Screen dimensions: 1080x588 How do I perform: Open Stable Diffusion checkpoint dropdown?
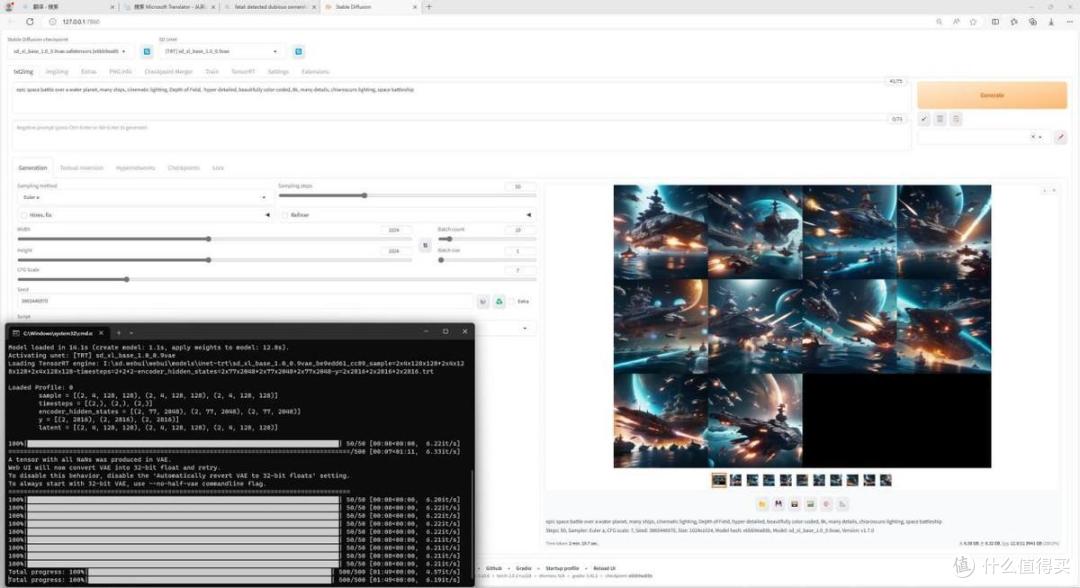pos(70,52)
